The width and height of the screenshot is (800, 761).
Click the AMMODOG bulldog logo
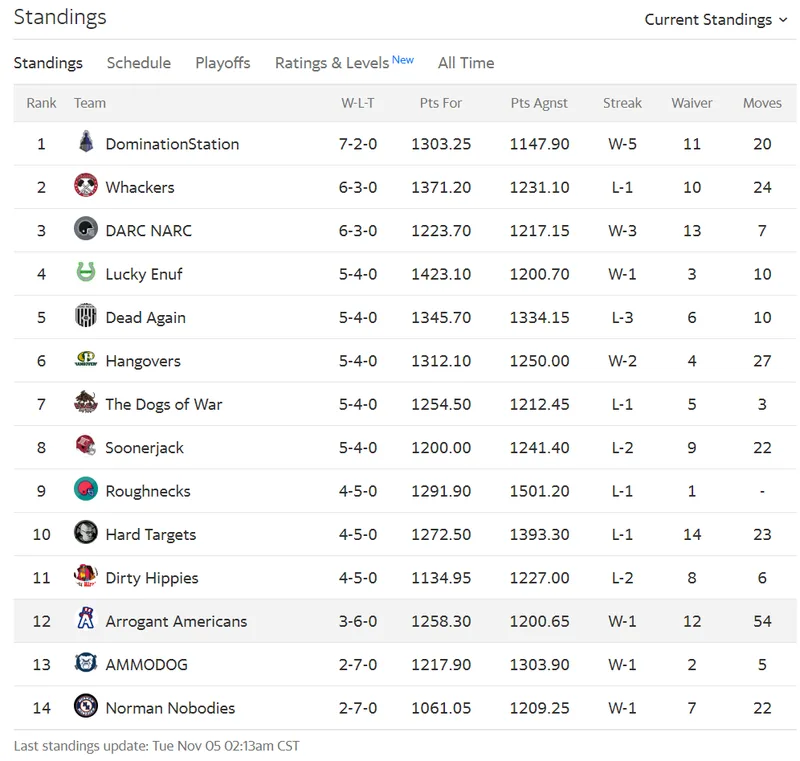[x=86, y=663]
